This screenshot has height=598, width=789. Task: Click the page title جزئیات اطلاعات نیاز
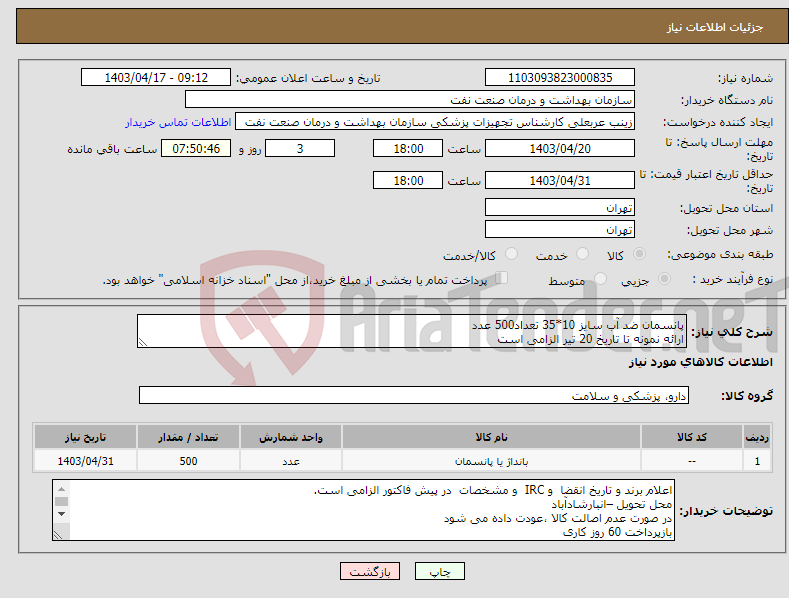[715, 27]
